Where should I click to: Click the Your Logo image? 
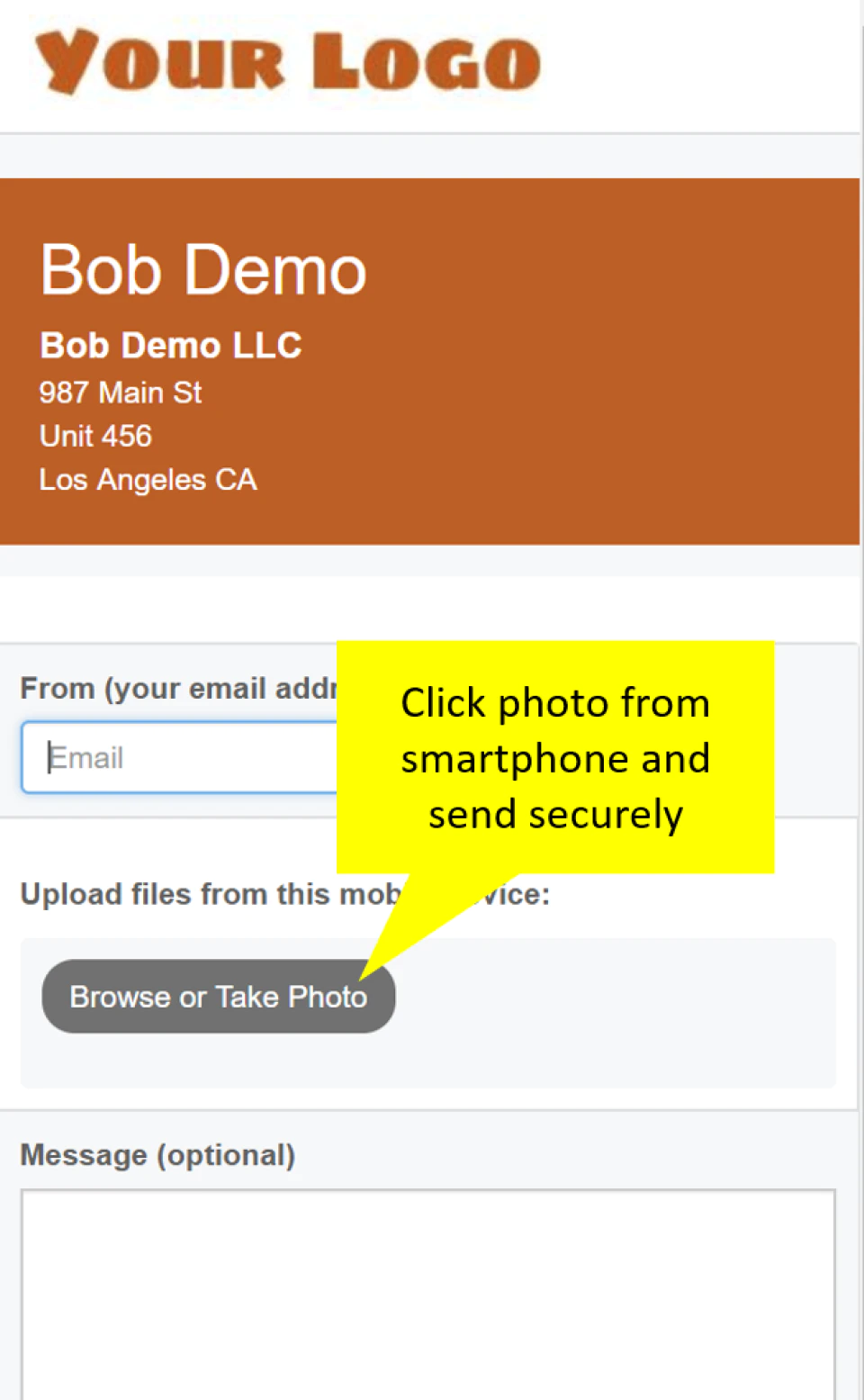pyautogui.click(x=288, y=61)
